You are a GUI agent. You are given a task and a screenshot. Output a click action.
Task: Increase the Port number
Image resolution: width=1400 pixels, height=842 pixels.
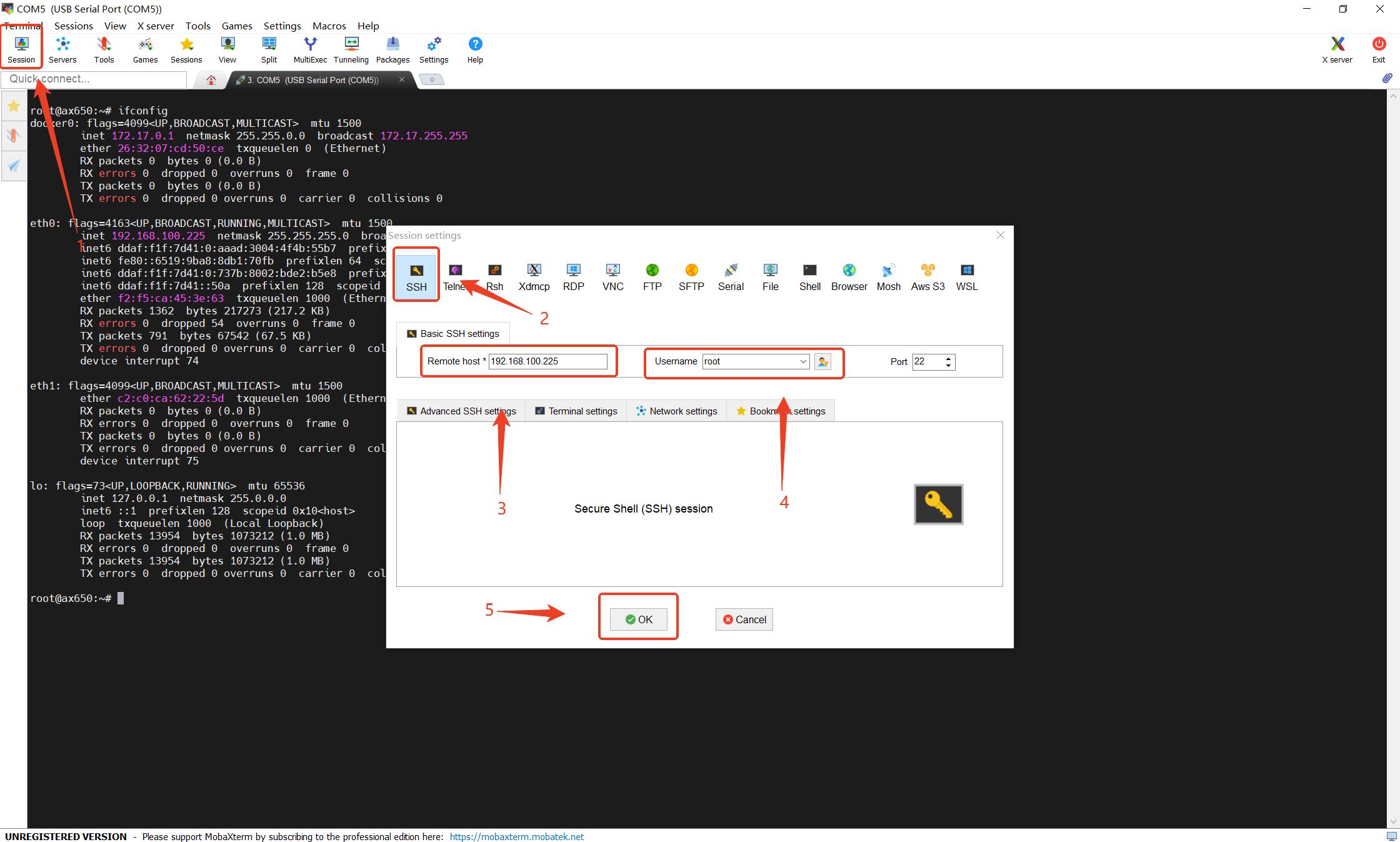[x=948, y=358]
